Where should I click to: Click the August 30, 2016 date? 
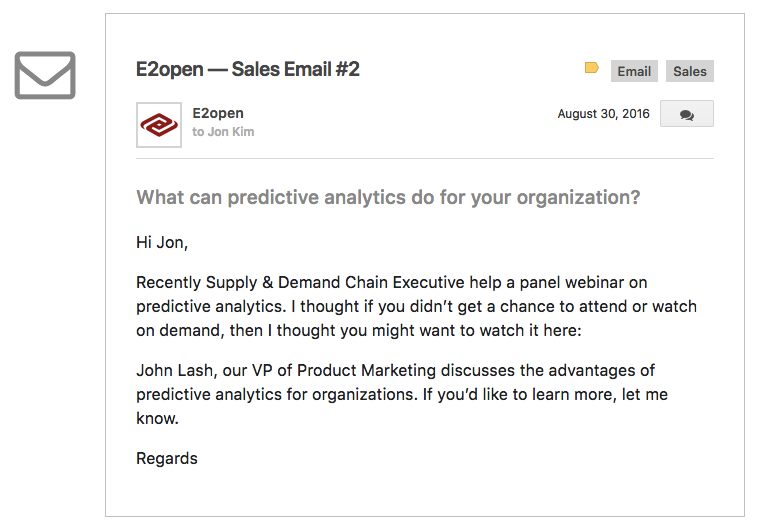point(603,114)
